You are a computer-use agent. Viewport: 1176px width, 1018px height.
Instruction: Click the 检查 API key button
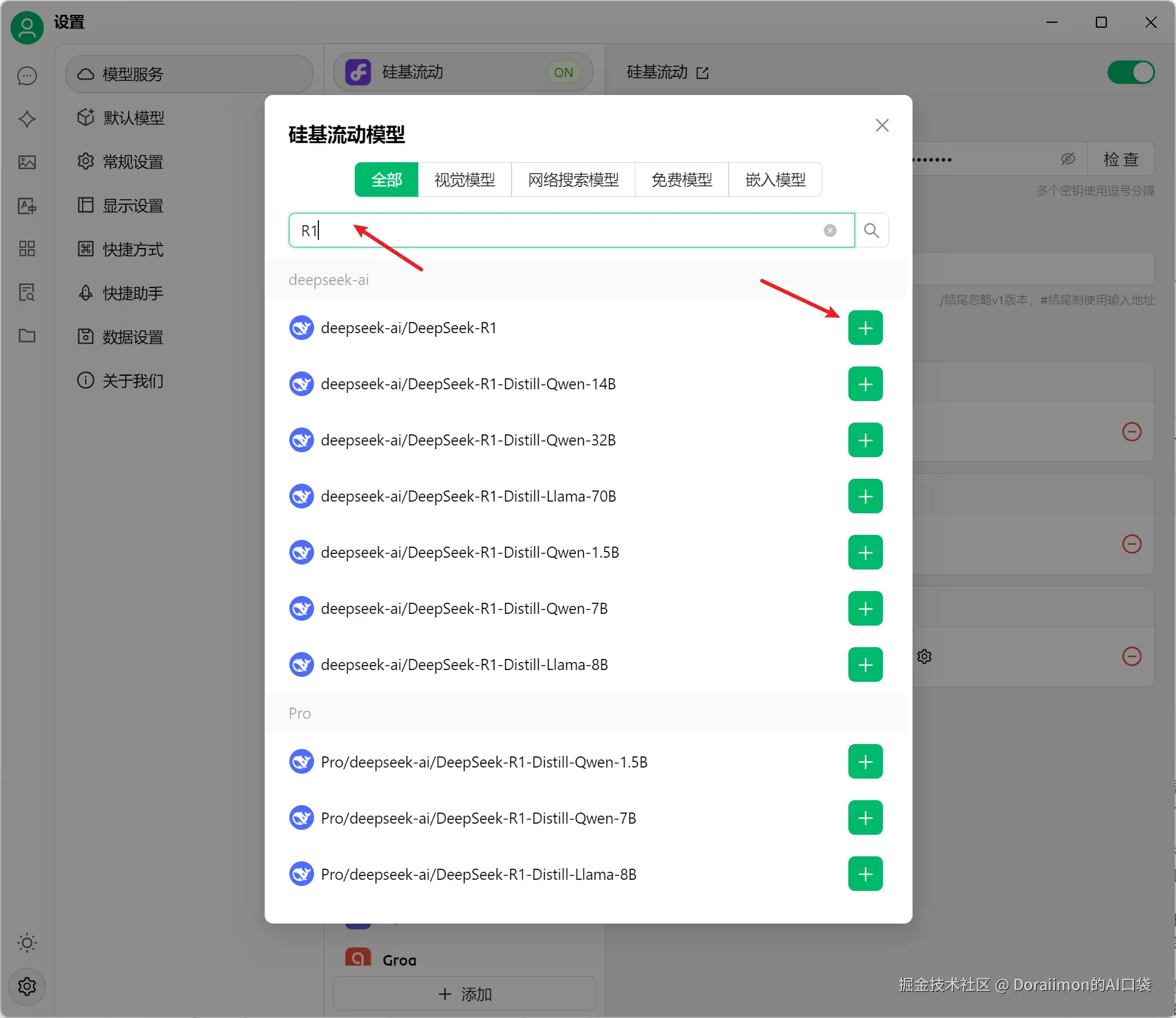tap(1120, 159)
